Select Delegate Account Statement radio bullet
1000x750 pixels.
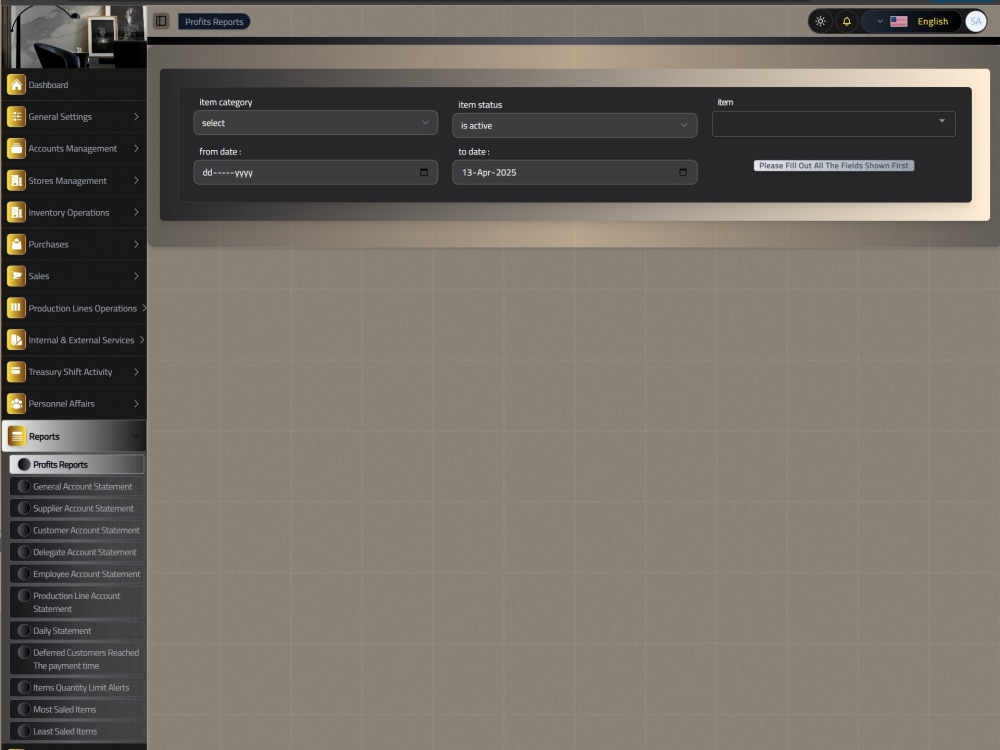click(x=24, y=552)
